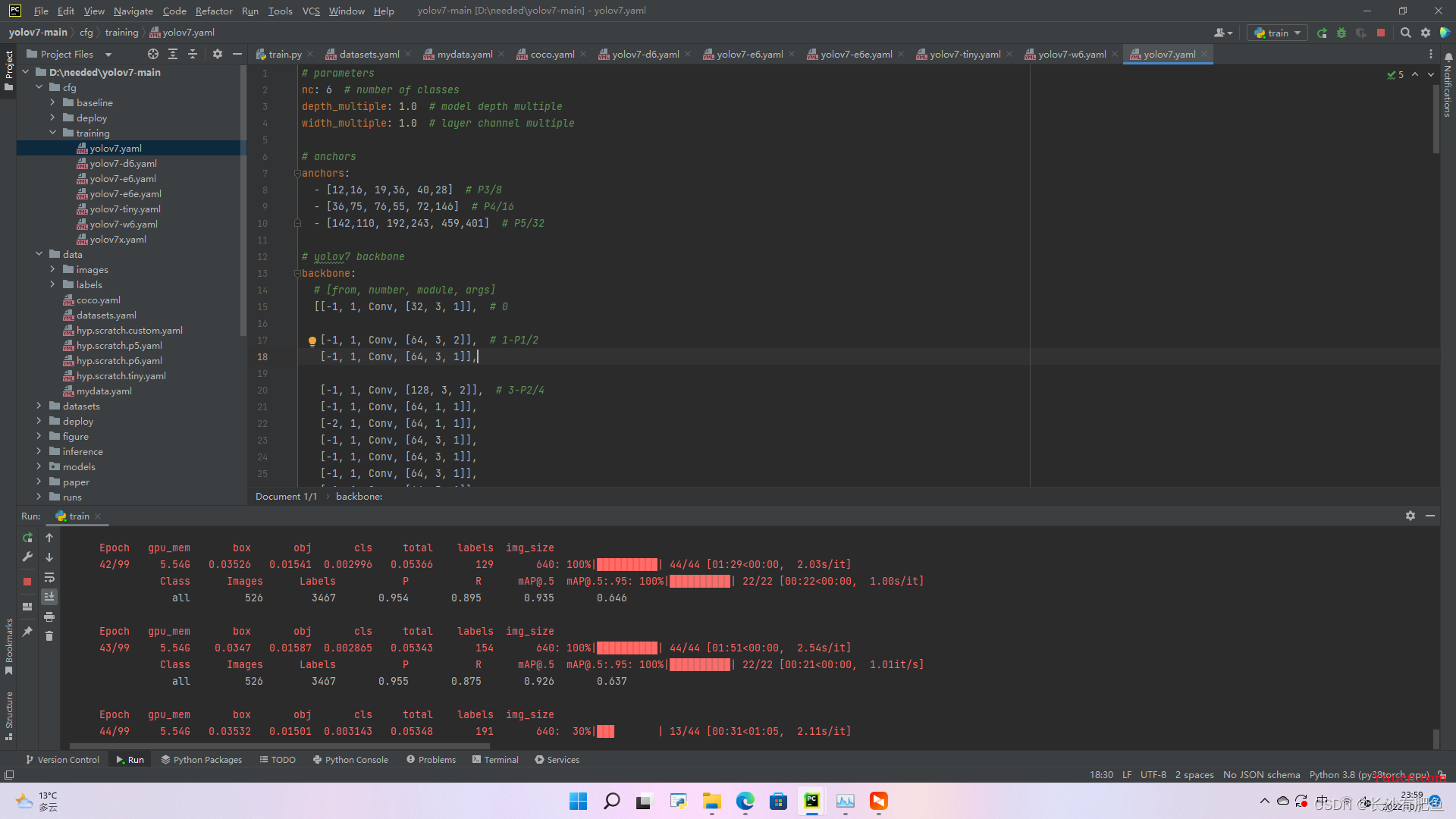
Task: Open the Code With Me user icon
Action: 1222,33
